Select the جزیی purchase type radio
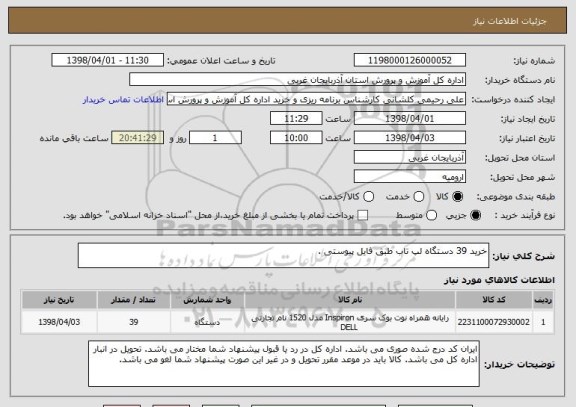 (475, 215)
